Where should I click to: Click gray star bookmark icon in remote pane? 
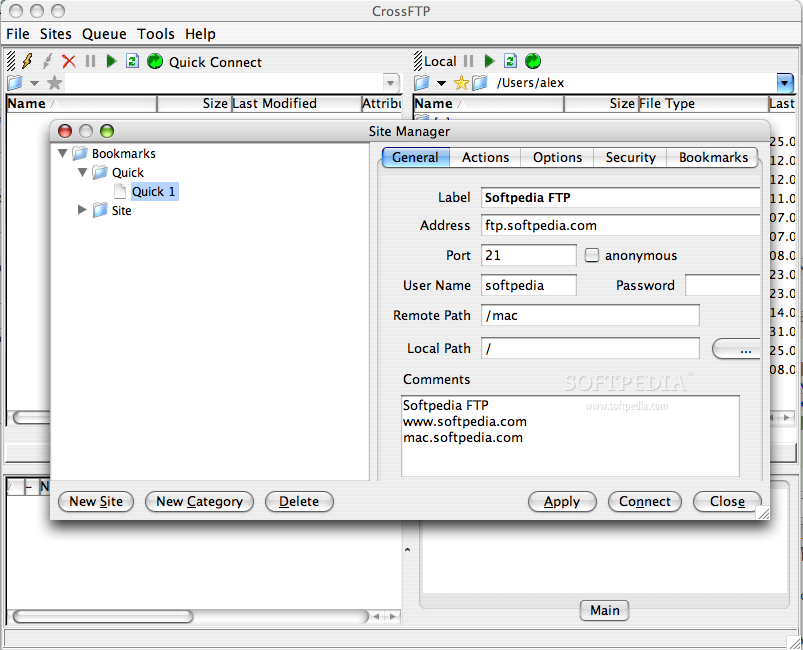click(x=54, y=82)
